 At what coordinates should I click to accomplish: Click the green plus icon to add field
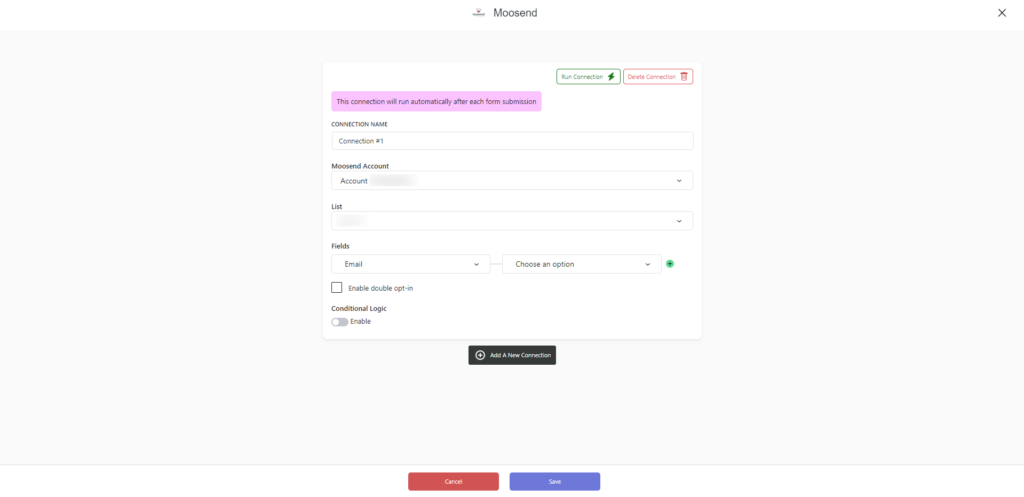tap(669, 264)
